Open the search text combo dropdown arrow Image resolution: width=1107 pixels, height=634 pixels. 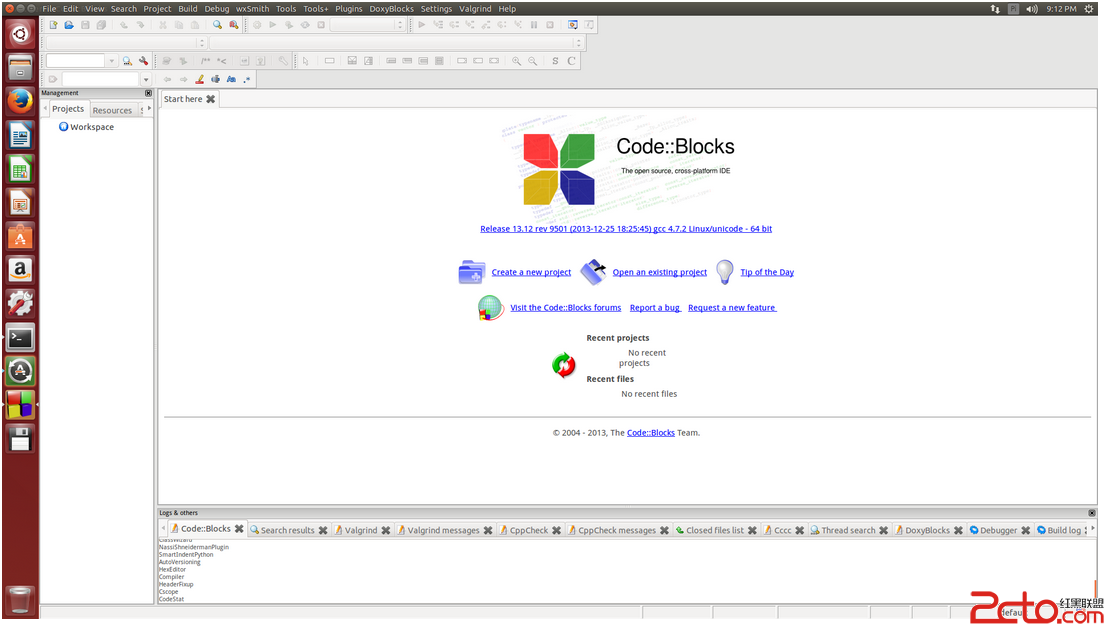click(x=111, y=61)
